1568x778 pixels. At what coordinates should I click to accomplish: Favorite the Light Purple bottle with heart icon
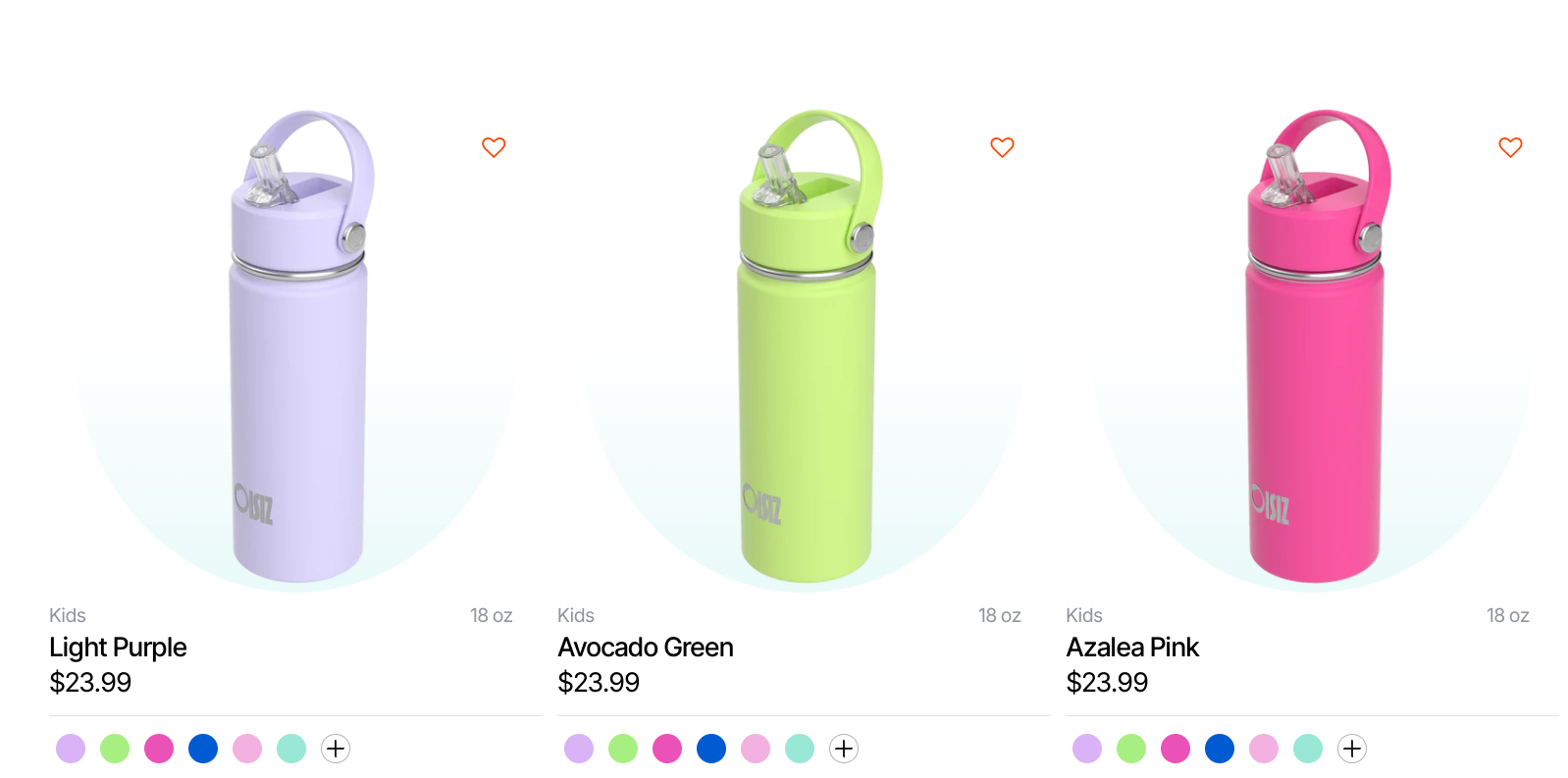(x=494, y=147)
